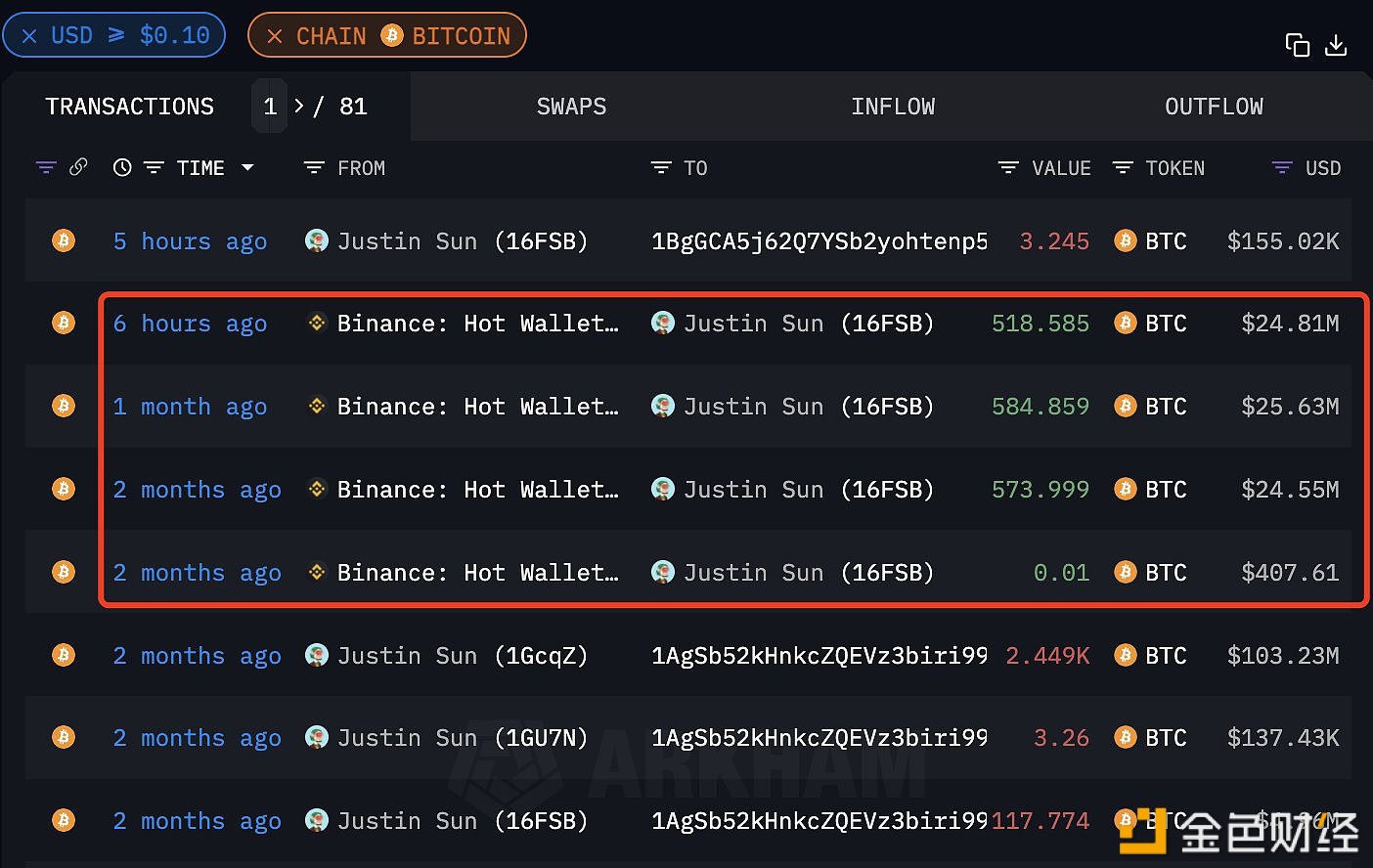Switch to the OUTFLOW tab
1373x868 pixels.
click(x=1214, y=107)
